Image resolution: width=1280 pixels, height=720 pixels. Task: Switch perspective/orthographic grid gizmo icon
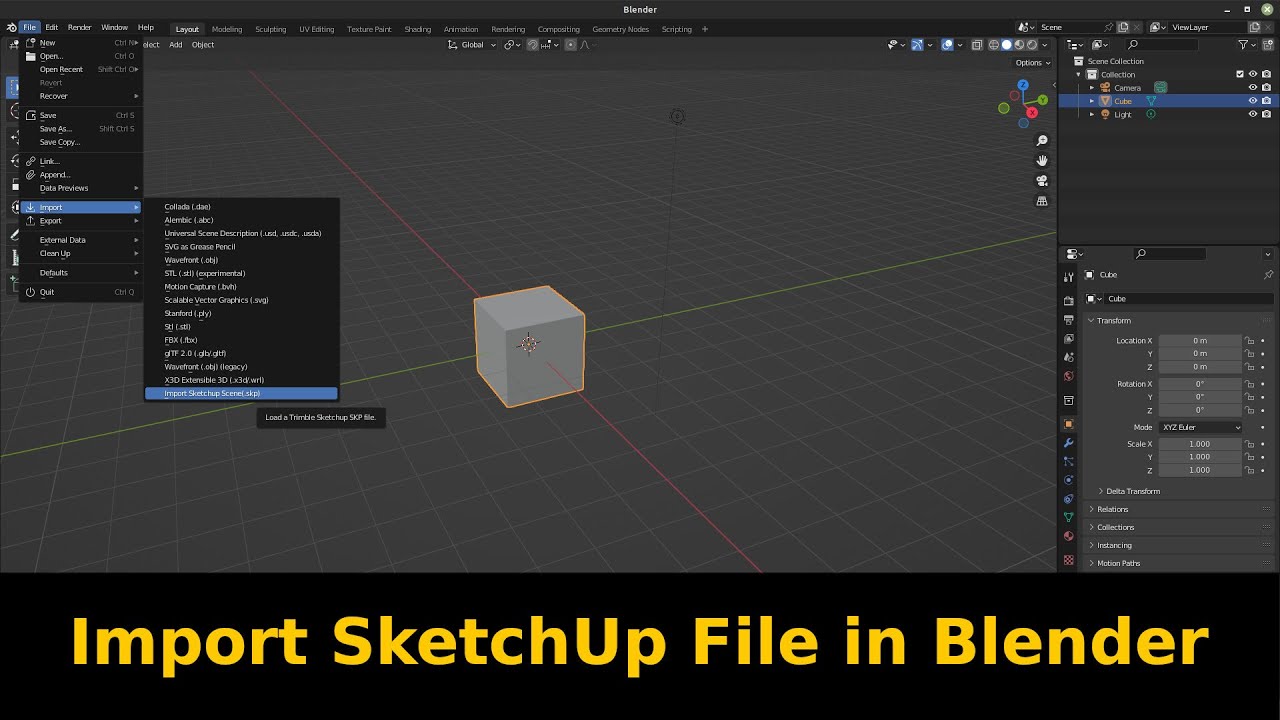[1042, 201]
